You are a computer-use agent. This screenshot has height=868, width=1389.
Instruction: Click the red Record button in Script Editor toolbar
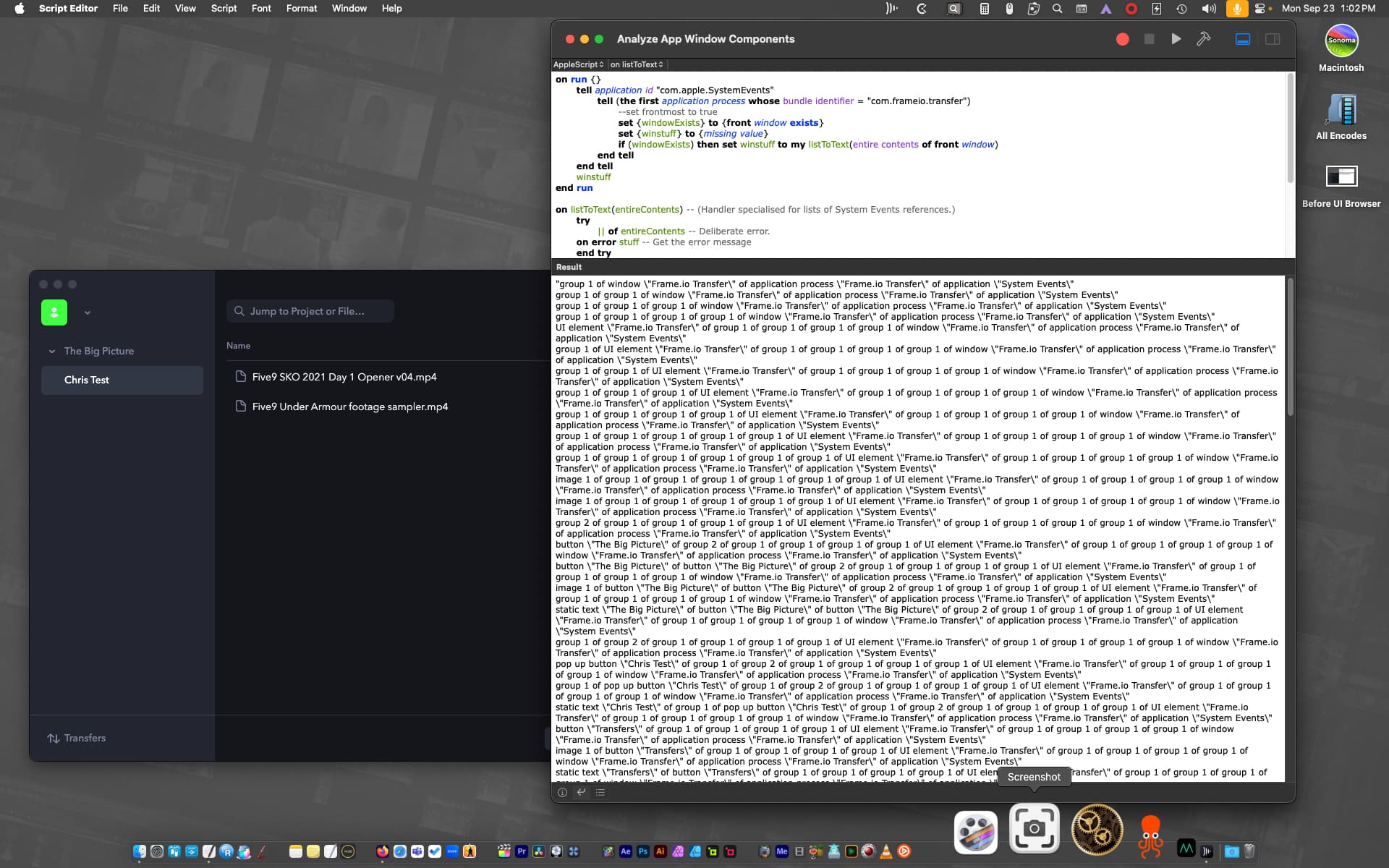click(x=1122, y=39)
